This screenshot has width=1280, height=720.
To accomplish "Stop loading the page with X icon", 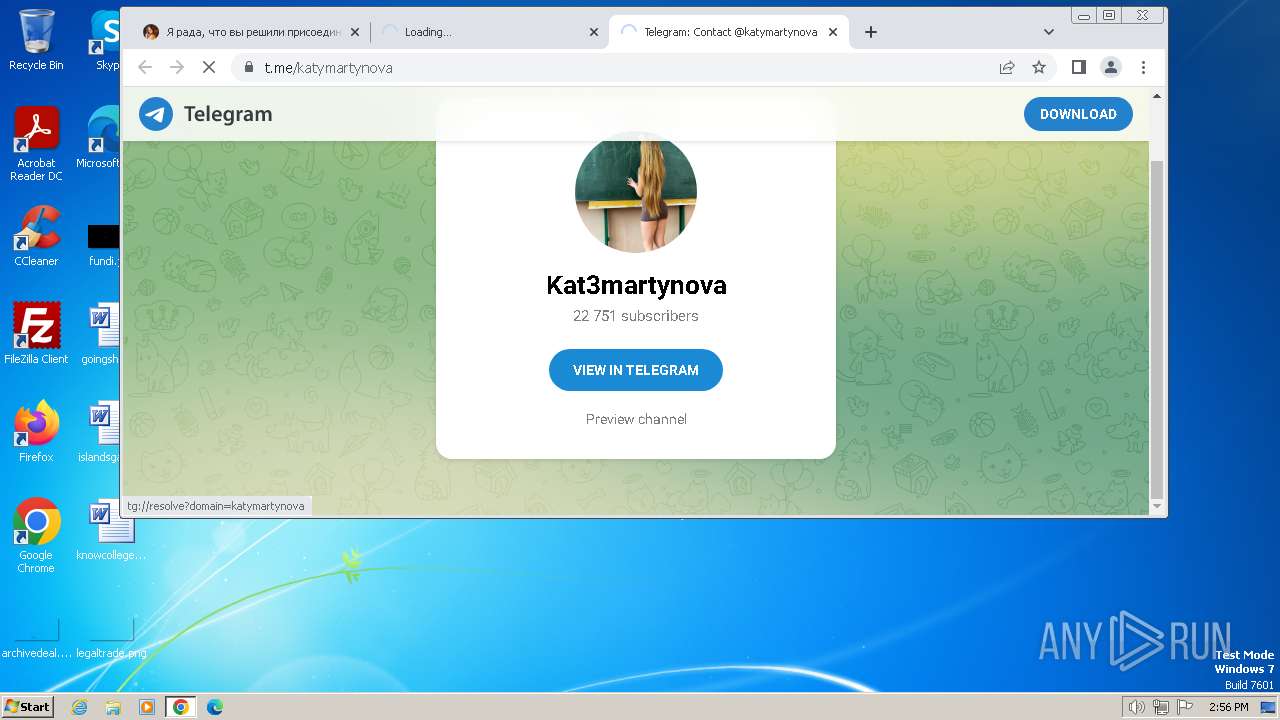I will pyautogui.click(x=209, y=67).
